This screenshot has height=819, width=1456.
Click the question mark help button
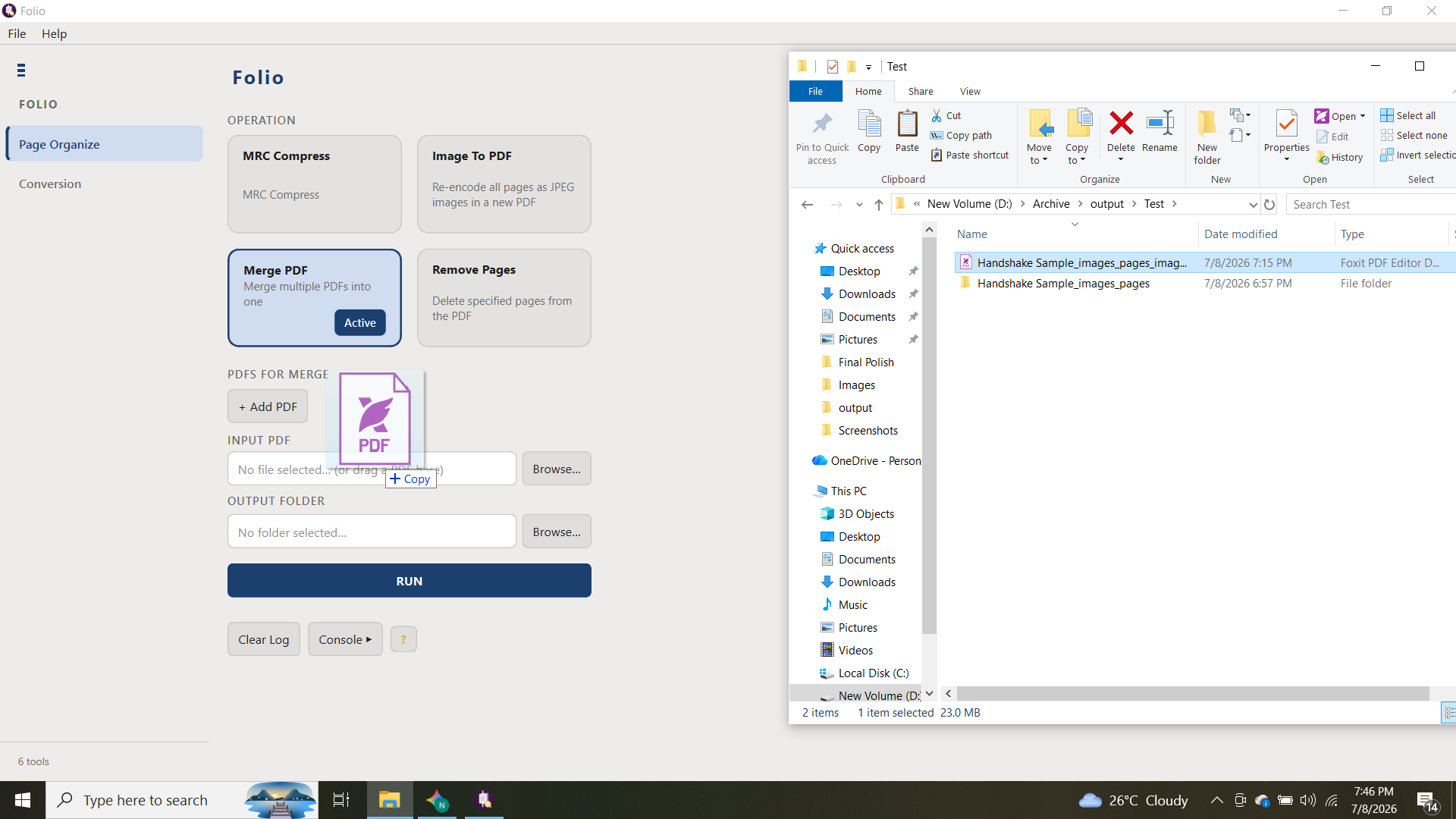(x=403, y=639)
